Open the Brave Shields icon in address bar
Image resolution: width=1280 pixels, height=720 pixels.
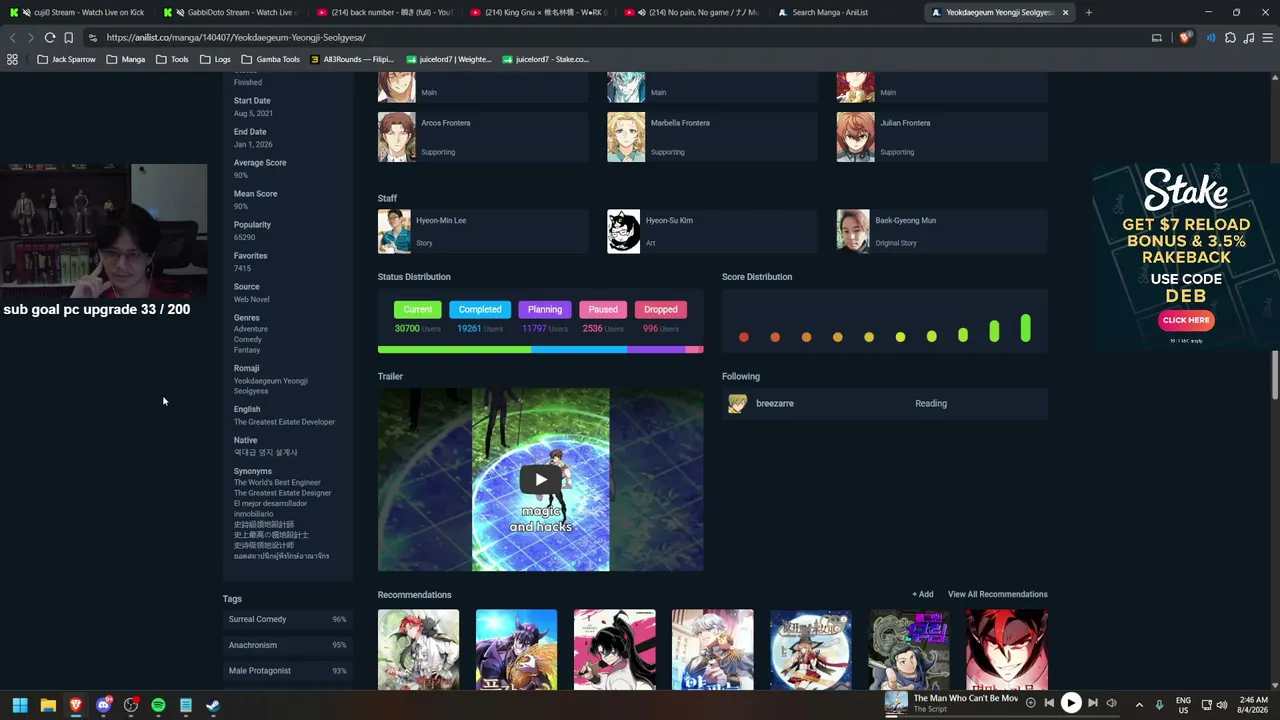pos(1185,37)
